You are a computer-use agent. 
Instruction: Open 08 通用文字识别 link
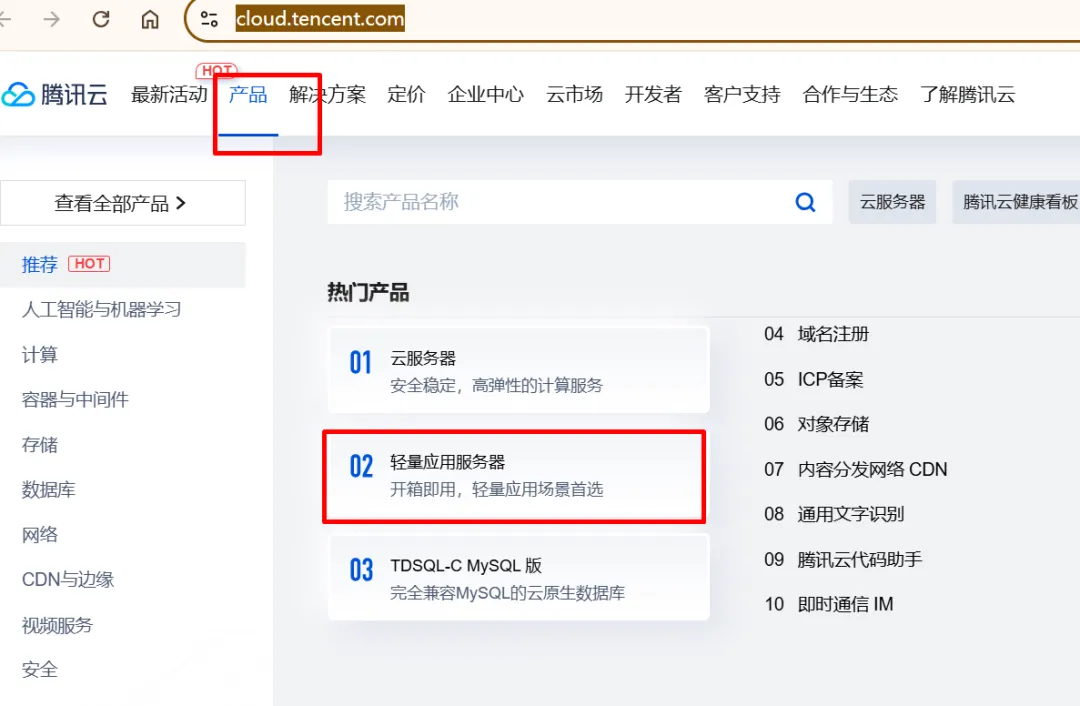(833, 515)
